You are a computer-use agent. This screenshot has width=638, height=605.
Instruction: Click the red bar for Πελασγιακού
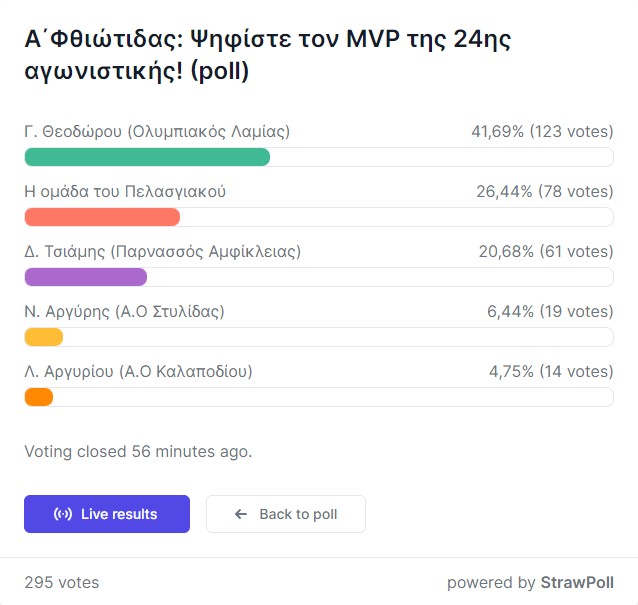[102, 217]
